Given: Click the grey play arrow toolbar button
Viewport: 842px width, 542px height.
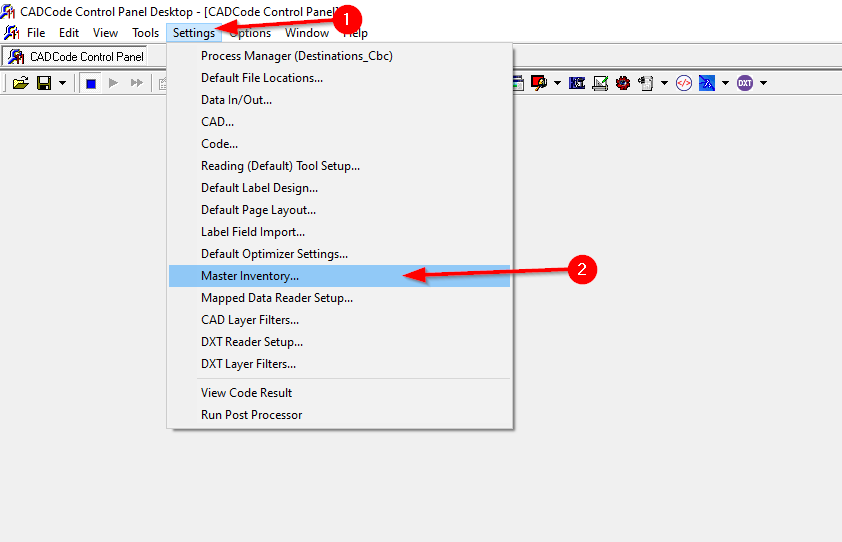Looking at the screenshot, I should click(113, 83).
